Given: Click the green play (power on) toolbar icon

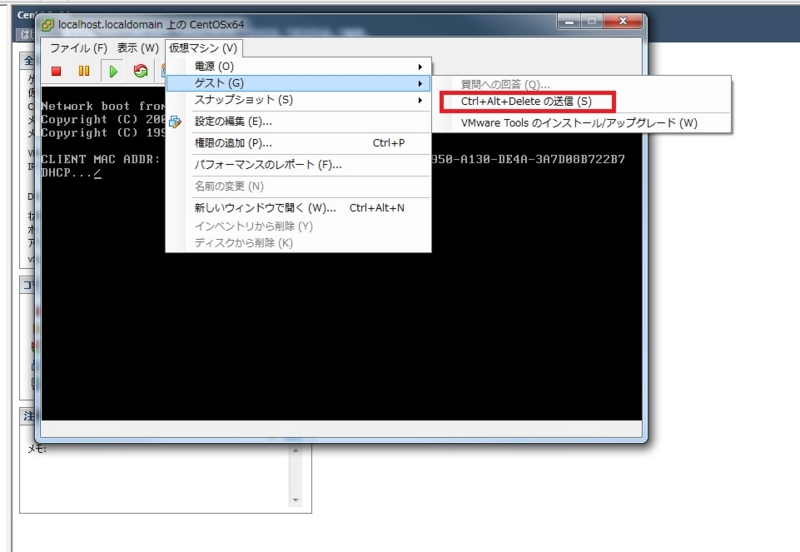Looking at the screenshot, I should tap(113, 71).
